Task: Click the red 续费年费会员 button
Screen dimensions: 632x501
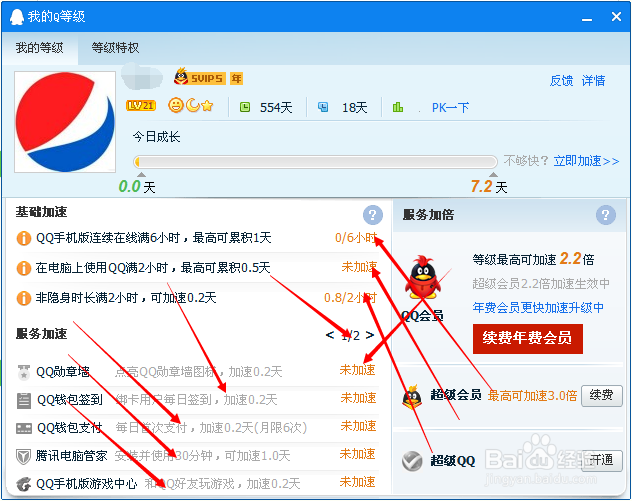Action: (x=528, y=339)
